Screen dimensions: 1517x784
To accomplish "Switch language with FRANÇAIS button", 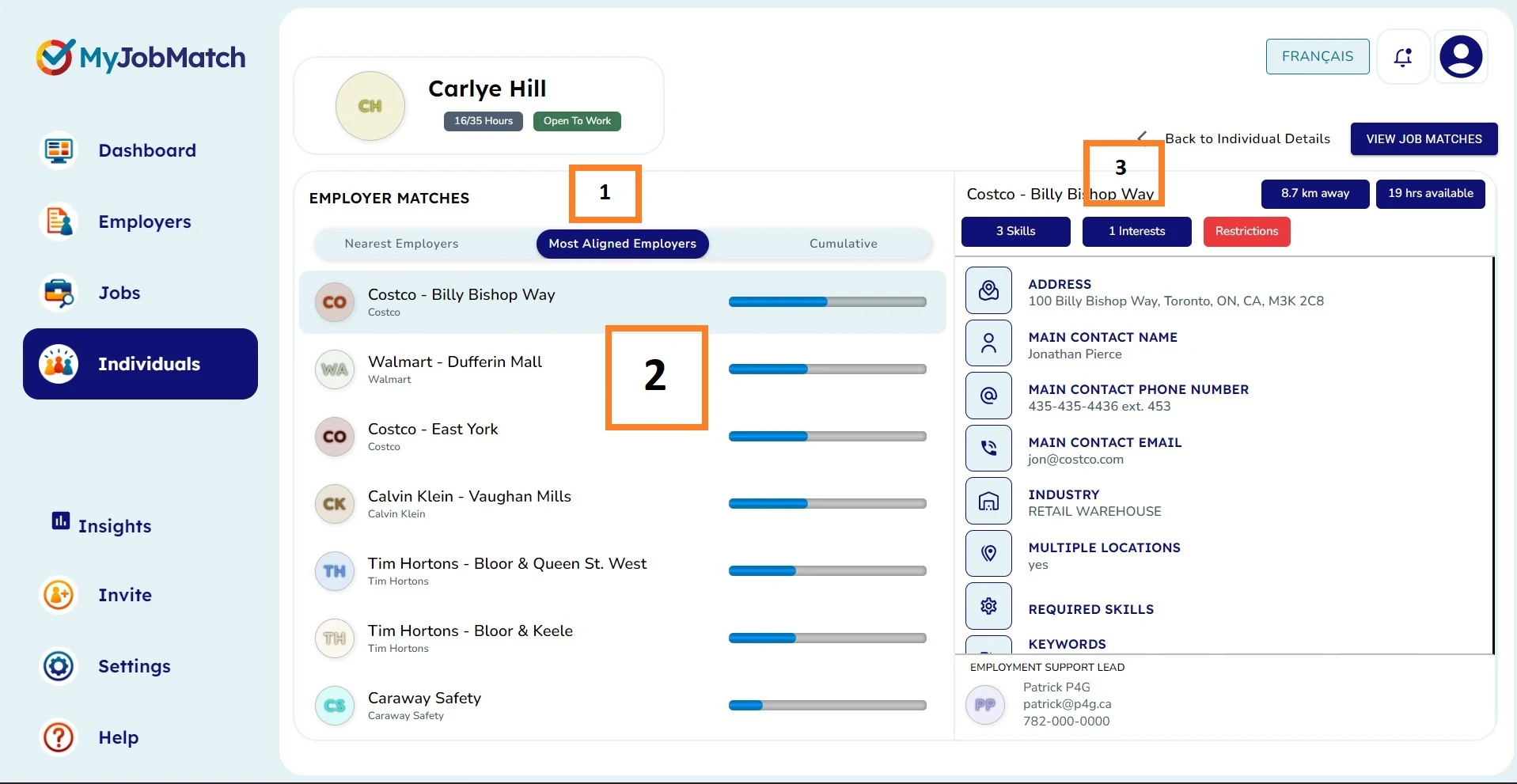I will click(1318, 56).
